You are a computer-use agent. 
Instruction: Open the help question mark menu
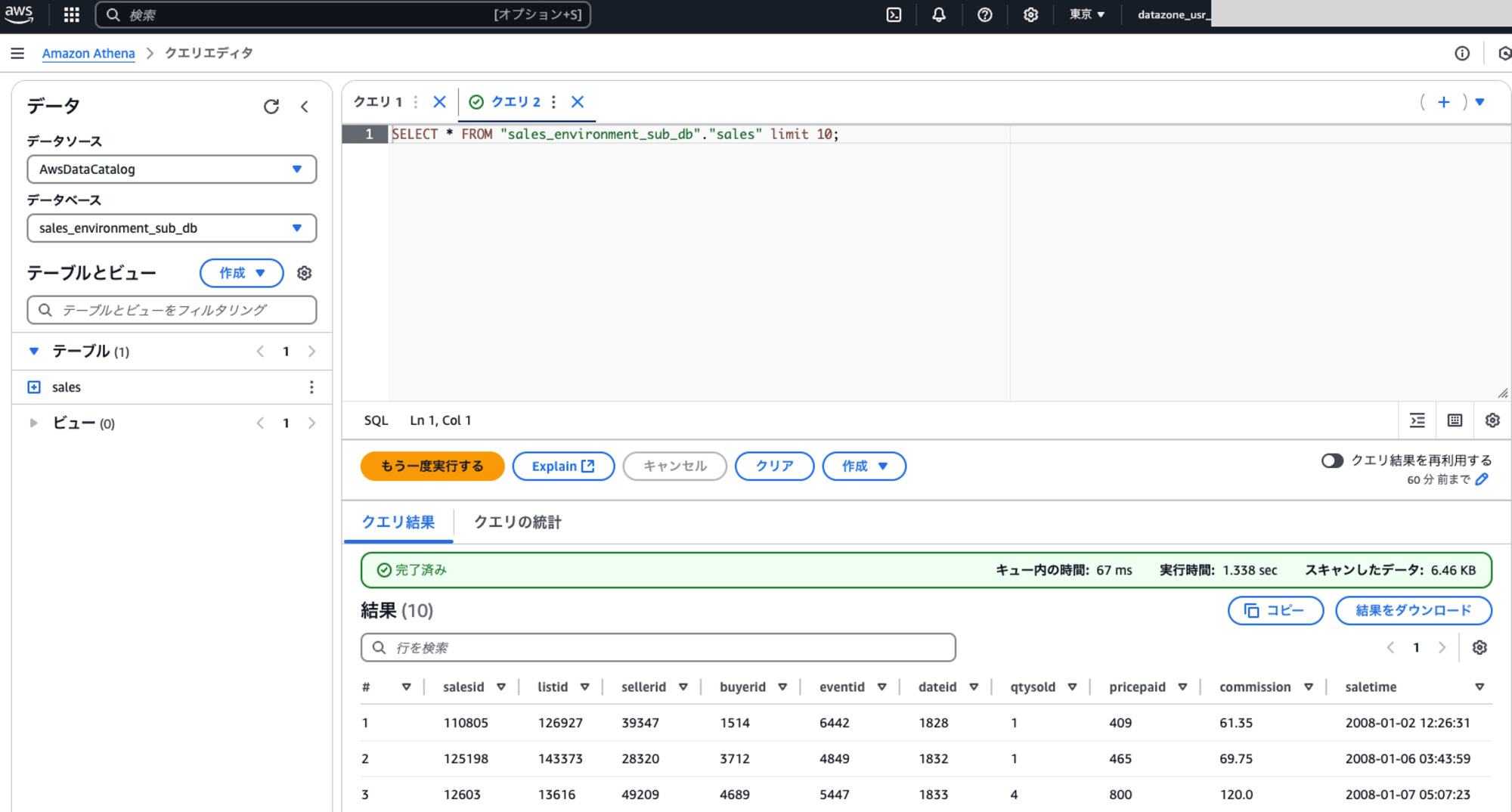(984, 14)
